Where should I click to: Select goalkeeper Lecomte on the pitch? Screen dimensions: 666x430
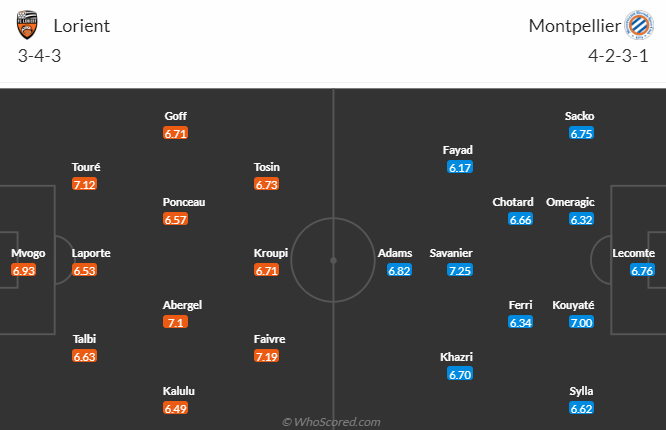click(x=635, y=253)
